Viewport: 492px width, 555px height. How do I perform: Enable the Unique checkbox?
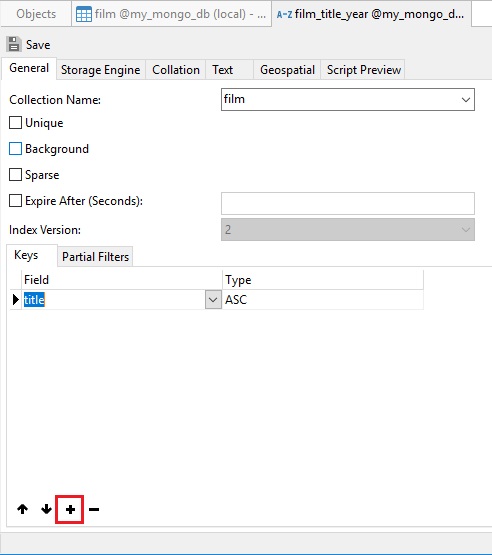[15, 123]
